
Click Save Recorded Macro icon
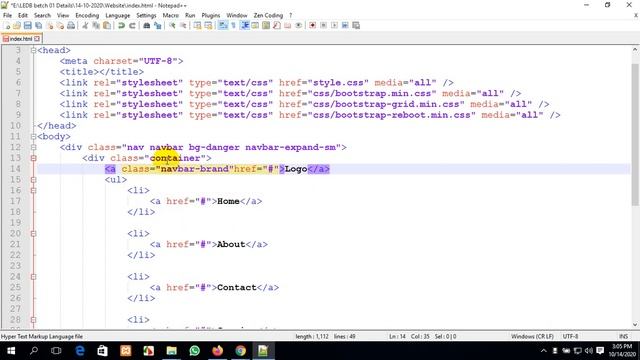click(356, 26)
